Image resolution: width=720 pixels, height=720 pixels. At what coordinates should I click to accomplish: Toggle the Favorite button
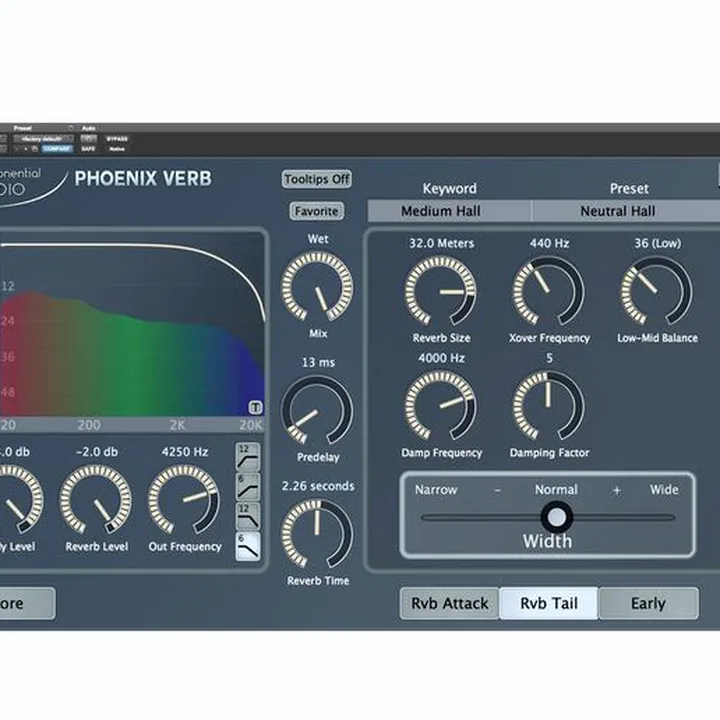[x=316, y=211]
